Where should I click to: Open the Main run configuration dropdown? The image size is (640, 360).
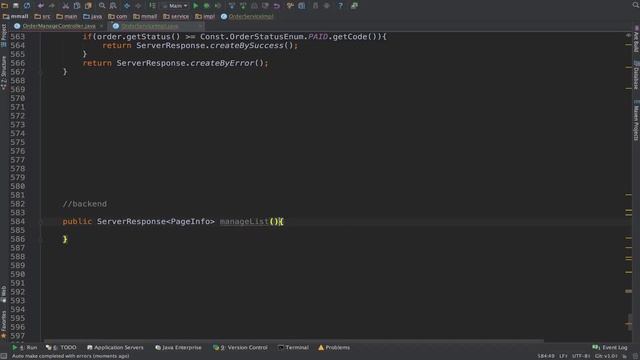(176, 6)
